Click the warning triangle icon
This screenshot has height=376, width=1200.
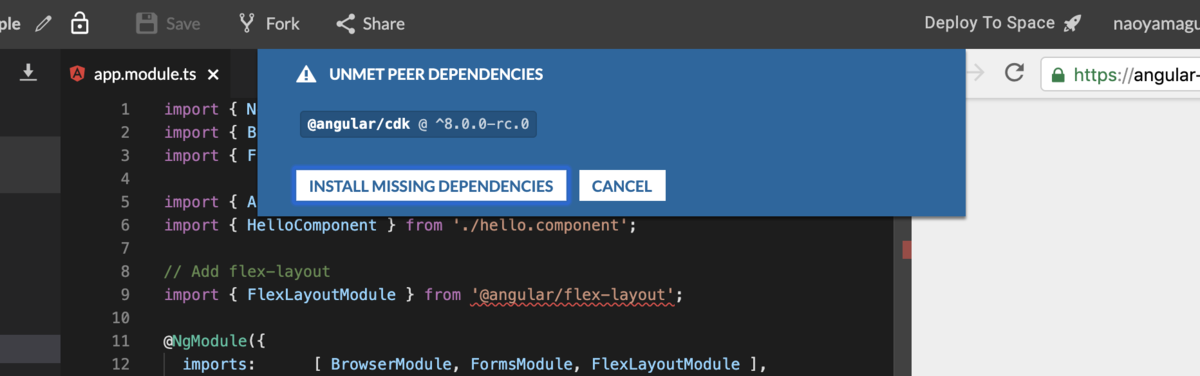click(307, 74)
